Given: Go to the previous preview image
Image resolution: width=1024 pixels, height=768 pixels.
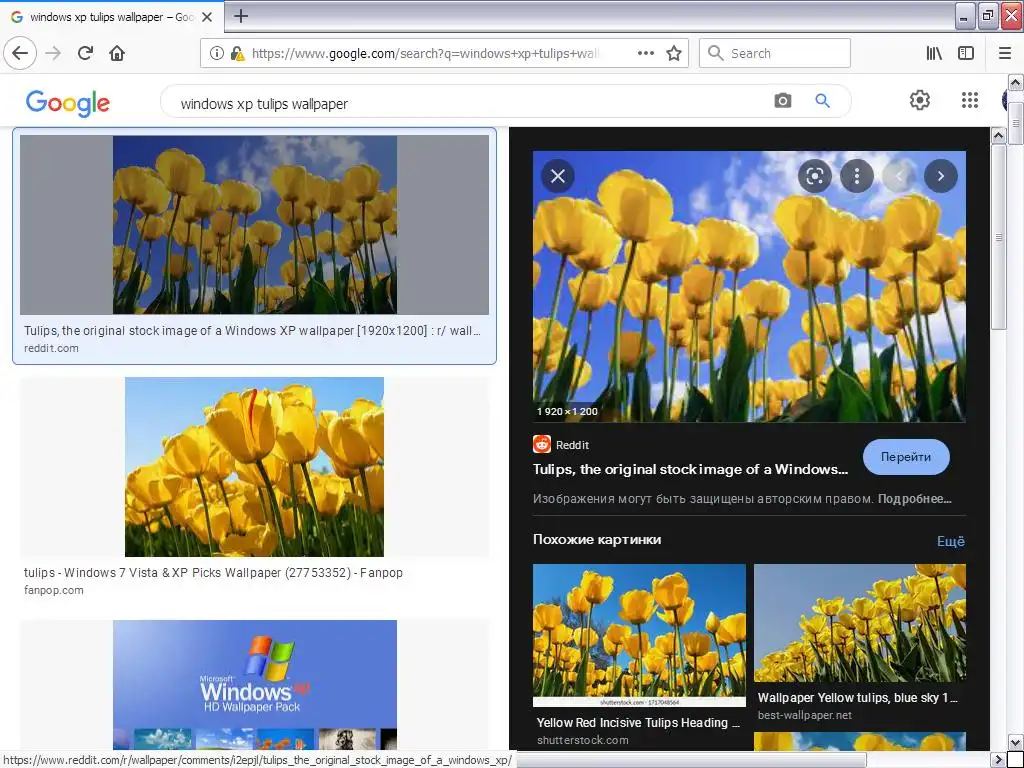Looking at the screenshot, I should pos(899,176).
